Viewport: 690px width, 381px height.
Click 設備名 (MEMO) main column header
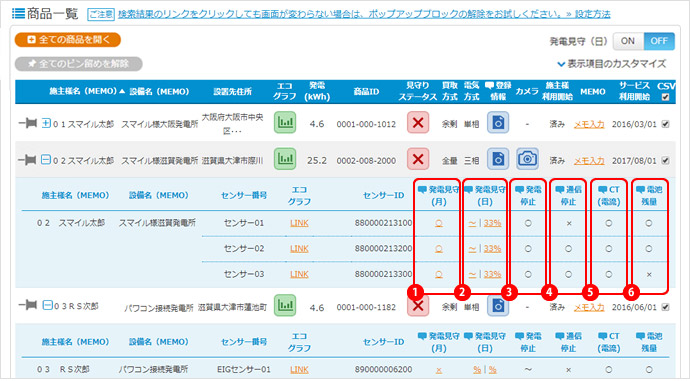pyautogui.click(x=159, y=91)
